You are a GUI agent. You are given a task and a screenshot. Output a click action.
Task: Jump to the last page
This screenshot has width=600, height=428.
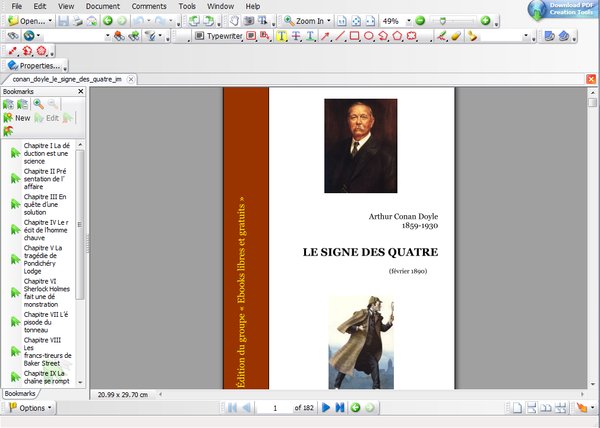click(340, 408)
